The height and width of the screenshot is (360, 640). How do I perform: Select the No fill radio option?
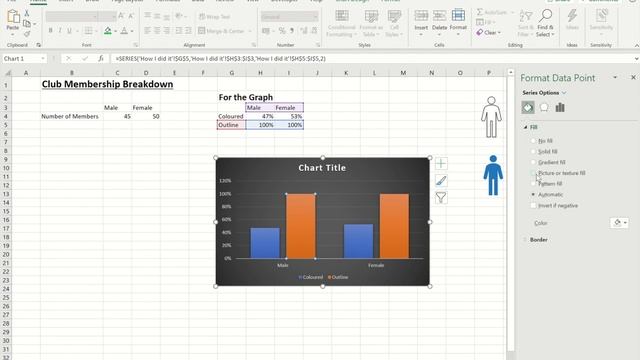(533, 141)
